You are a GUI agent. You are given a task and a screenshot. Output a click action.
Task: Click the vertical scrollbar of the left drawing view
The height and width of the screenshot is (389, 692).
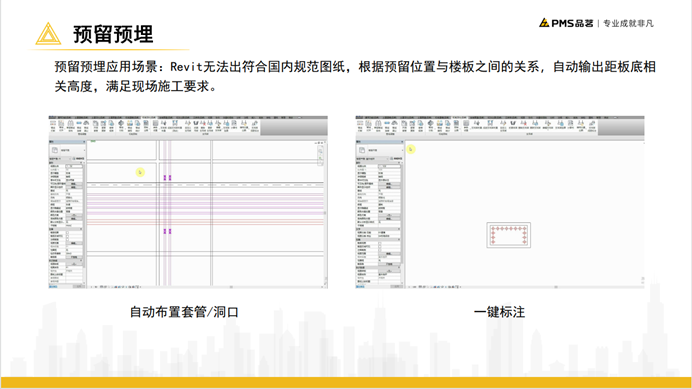(x=326, y=213)
